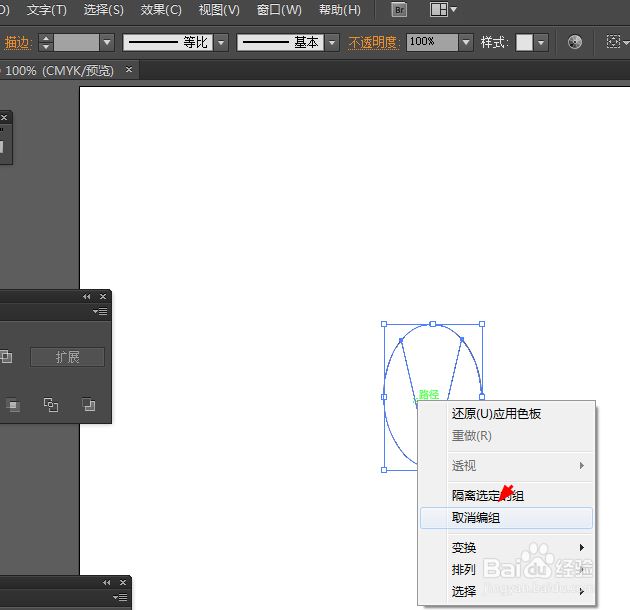This screenshot has height=610, width=630.
Task: Open the 等比 width profile dropdown
Action: coord(221,42)
